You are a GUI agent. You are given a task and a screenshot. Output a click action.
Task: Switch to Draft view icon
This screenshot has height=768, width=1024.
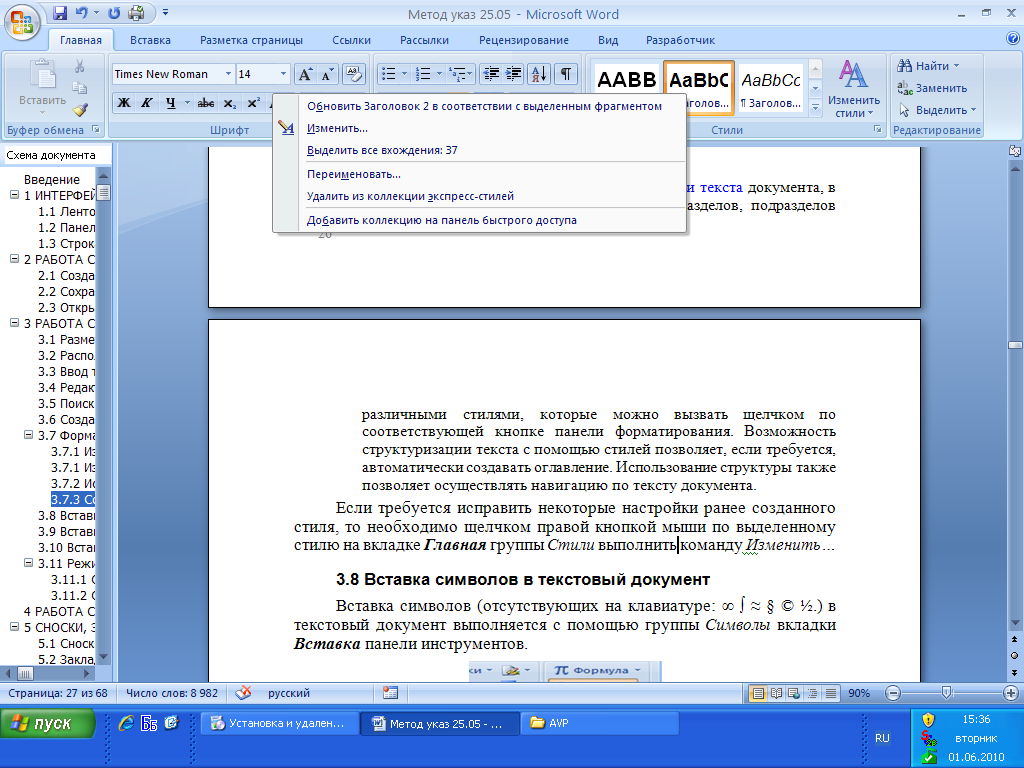(x=831, y=694)
